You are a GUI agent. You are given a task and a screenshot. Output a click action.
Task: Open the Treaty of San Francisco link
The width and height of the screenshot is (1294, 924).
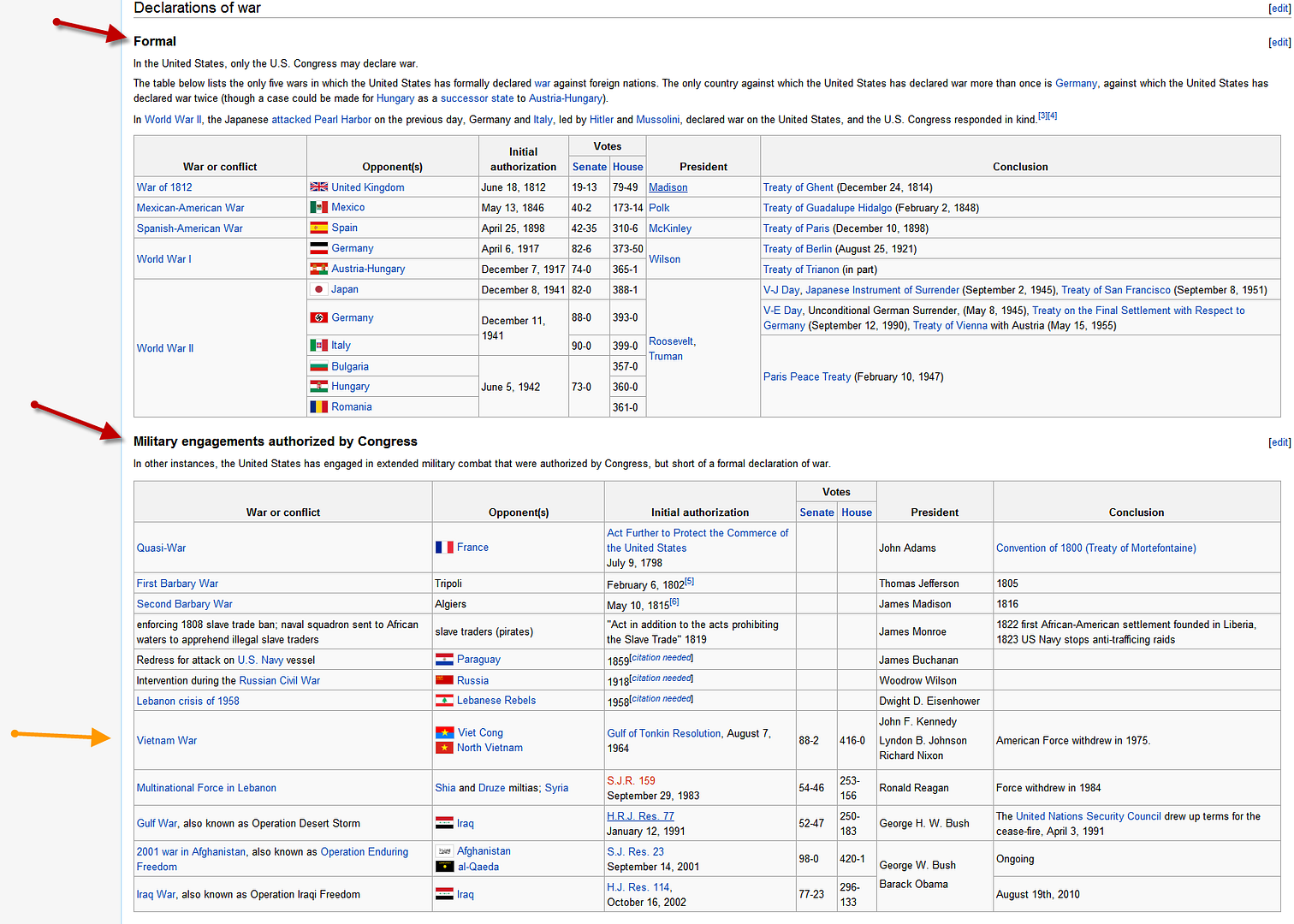coord(1115,290)
